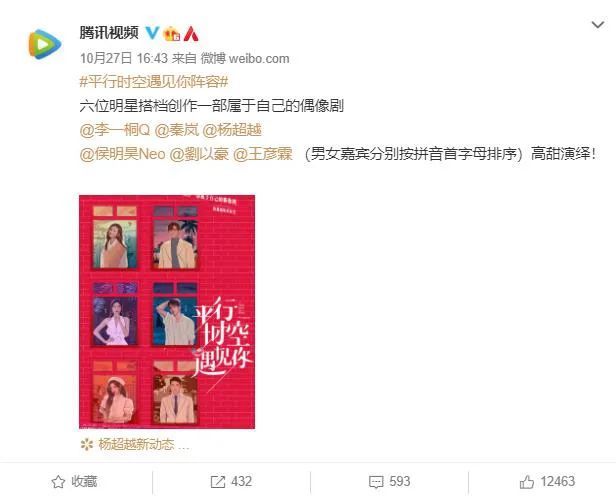This screenshot has height=496, width=616.
Task: Open the 杨超越新动态 topic link
Action: (135, 445)
